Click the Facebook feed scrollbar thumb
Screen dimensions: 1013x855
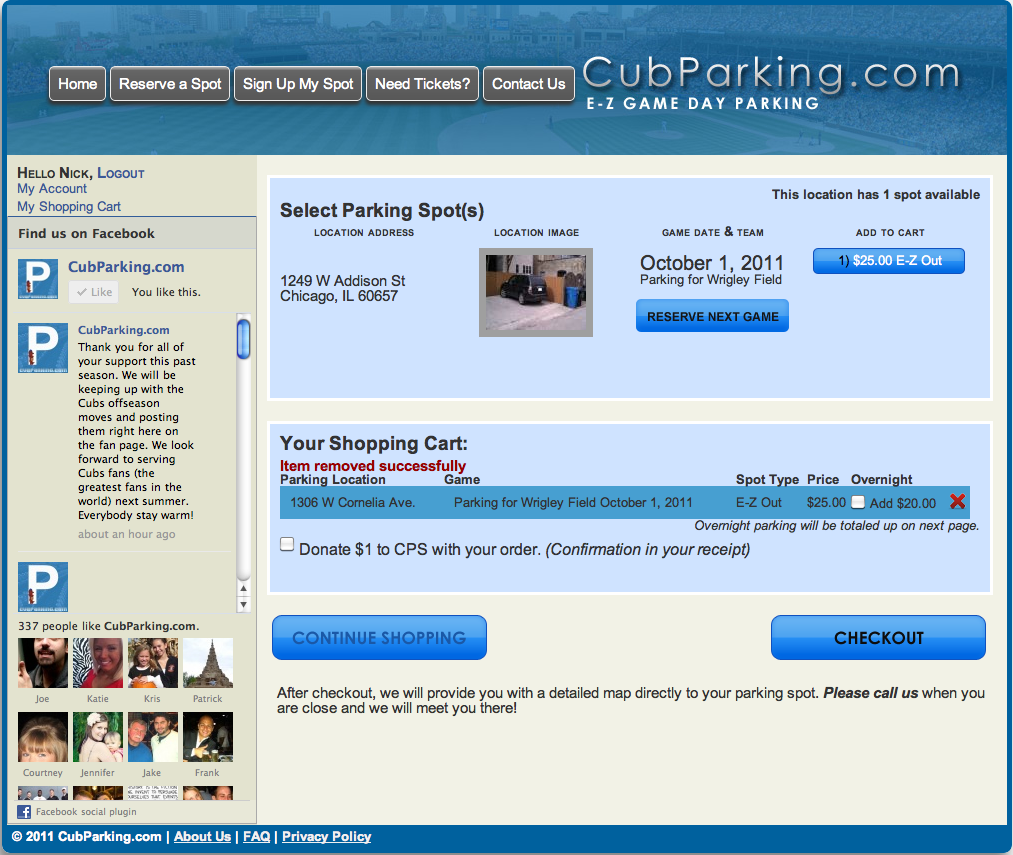244,339
